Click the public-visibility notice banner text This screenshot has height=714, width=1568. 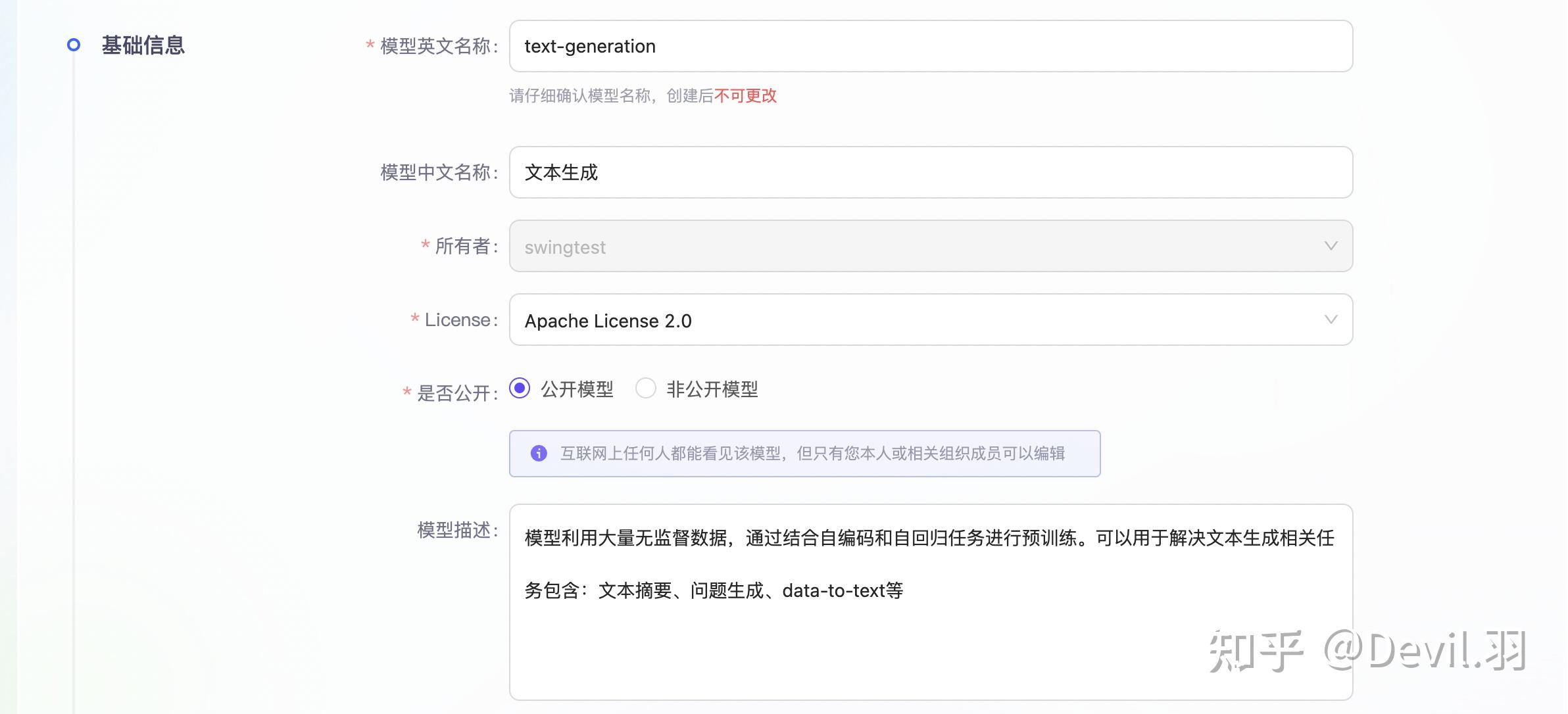(x=812, y=454)
